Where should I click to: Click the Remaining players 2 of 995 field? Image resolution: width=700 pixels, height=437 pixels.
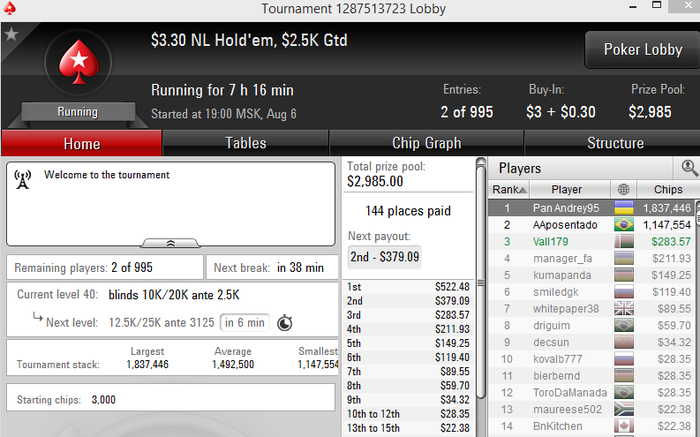pyautogui.click(x=105, y=267)
